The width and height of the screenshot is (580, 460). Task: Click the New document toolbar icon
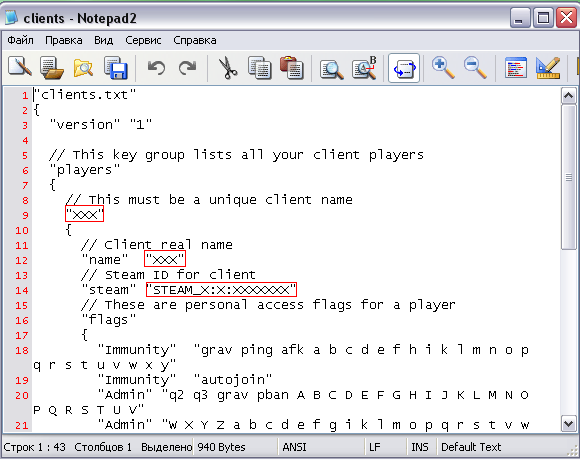tap(20, 68)
